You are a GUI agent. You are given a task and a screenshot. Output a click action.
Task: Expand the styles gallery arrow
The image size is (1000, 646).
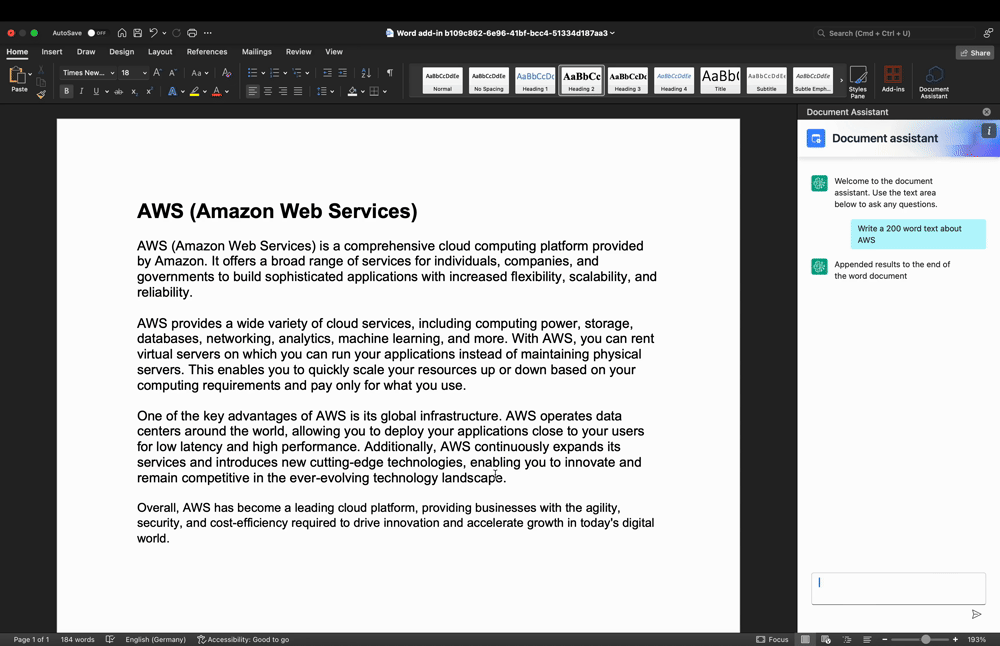click(x=841, y=80)
